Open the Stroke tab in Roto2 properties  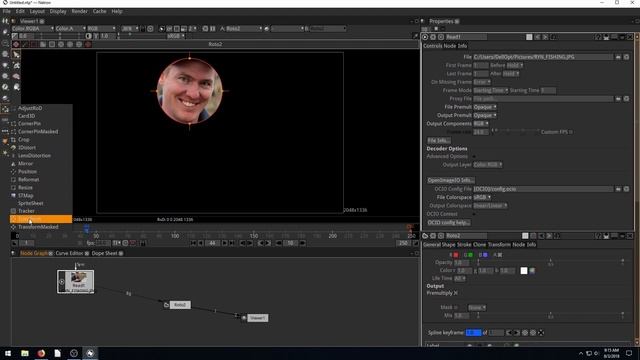(464, 244)
